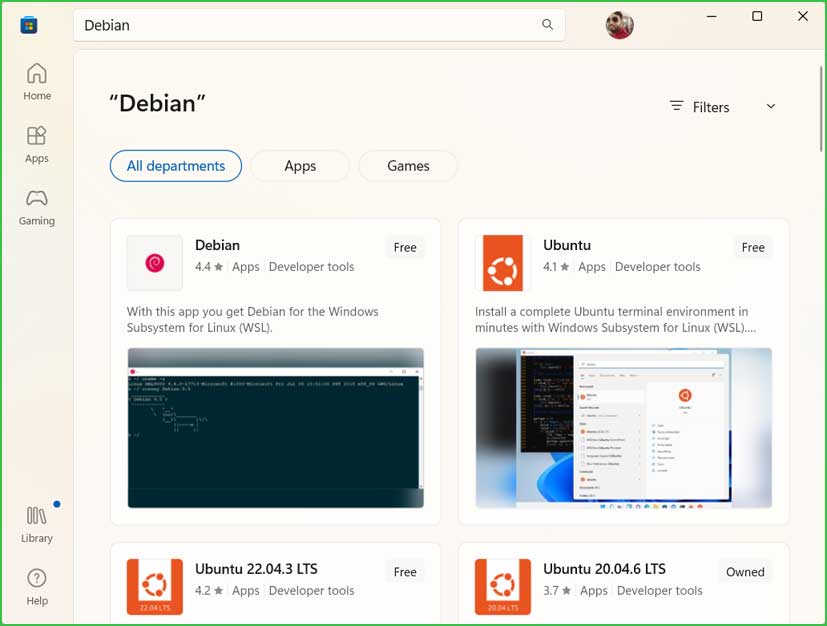Open the Ubuntu 20.04.6 LTS title

(604, 569)
